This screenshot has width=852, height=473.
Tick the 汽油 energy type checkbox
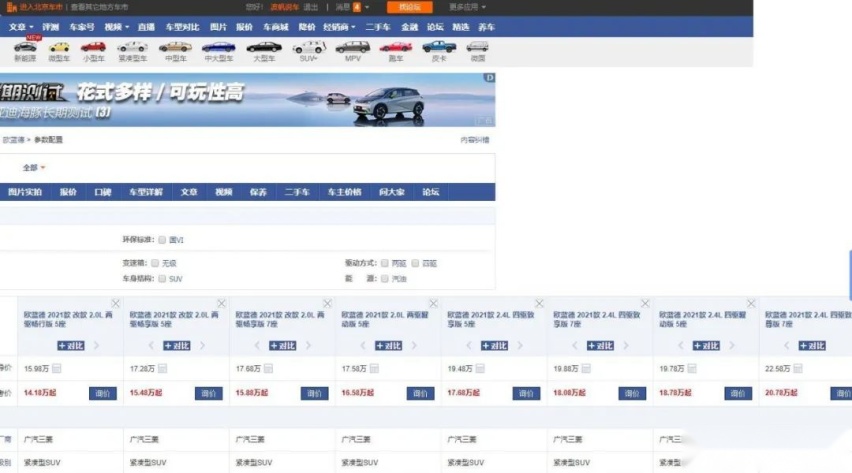[x=385, y=279]
